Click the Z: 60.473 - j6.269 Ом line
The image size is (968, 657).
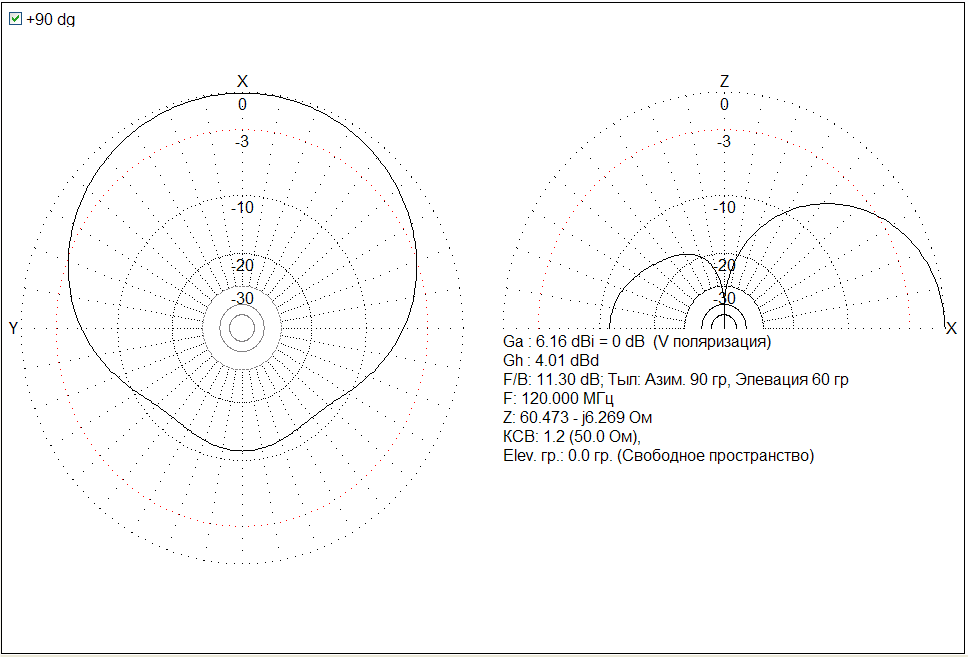click(578, 418)
